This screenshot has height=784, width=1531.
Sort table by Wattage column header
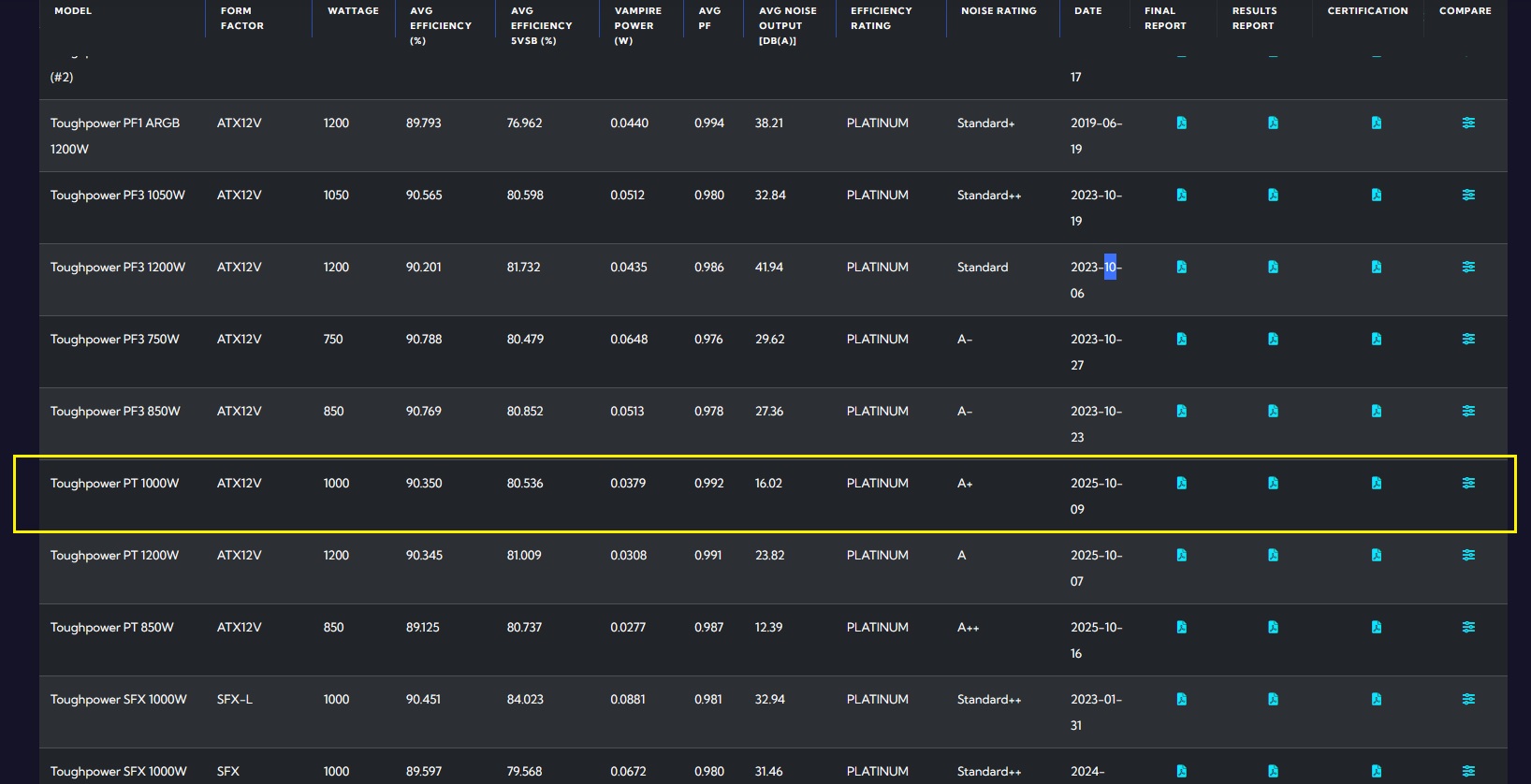pyautogui.click(x=353, y=11)
